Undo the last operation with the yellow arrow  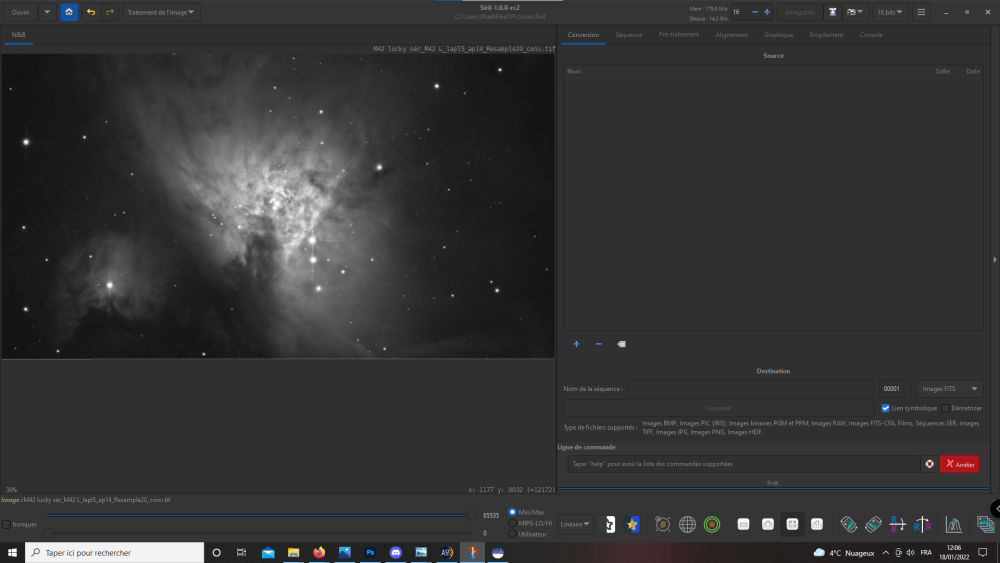click(x=91, y=12)
